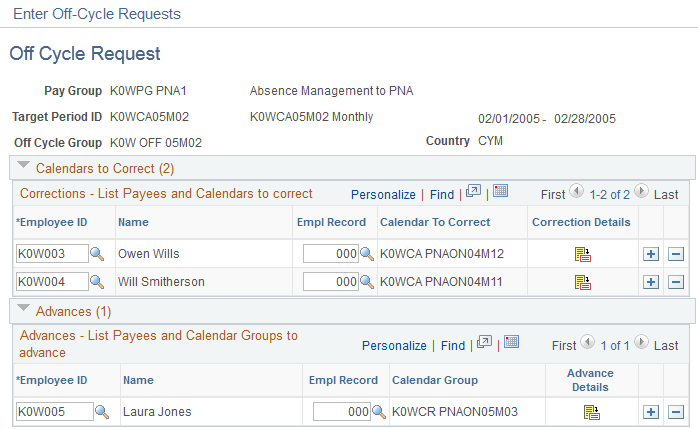
Task: Personalize the Corrections grid
Action: (383, 194)
